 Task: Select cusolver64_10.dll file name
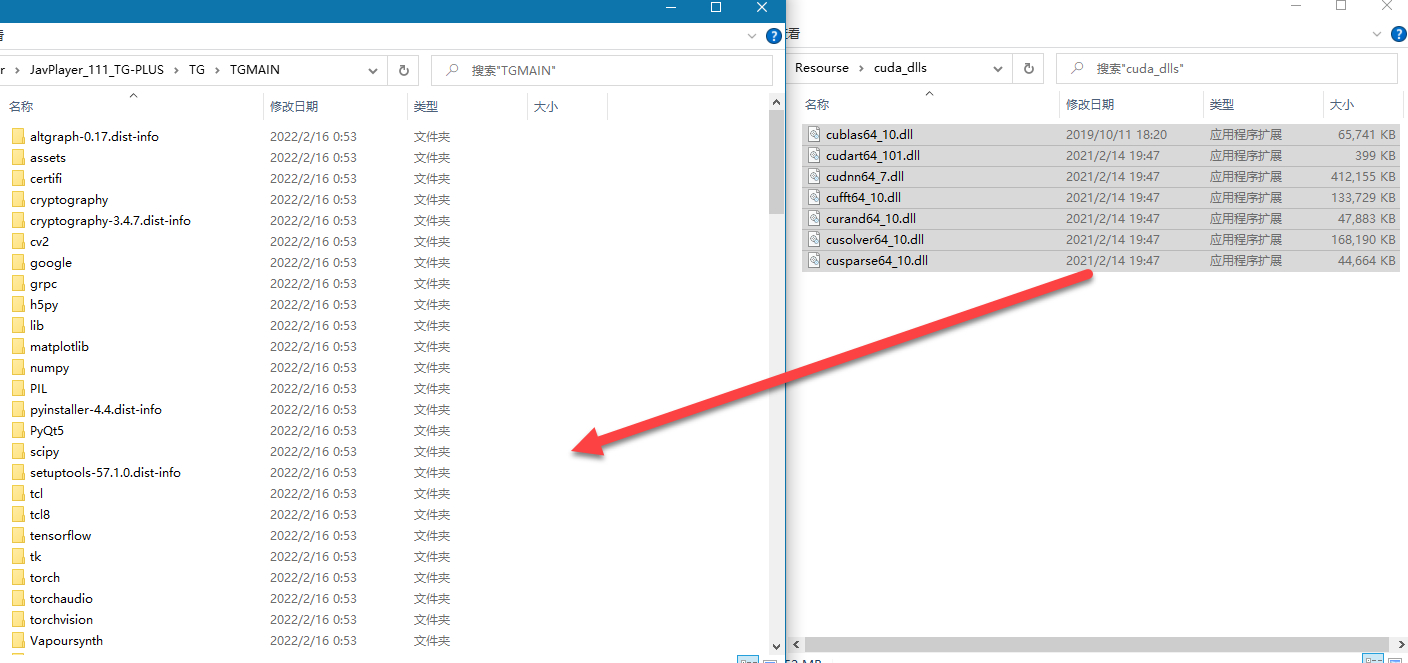tap(875, 239)
